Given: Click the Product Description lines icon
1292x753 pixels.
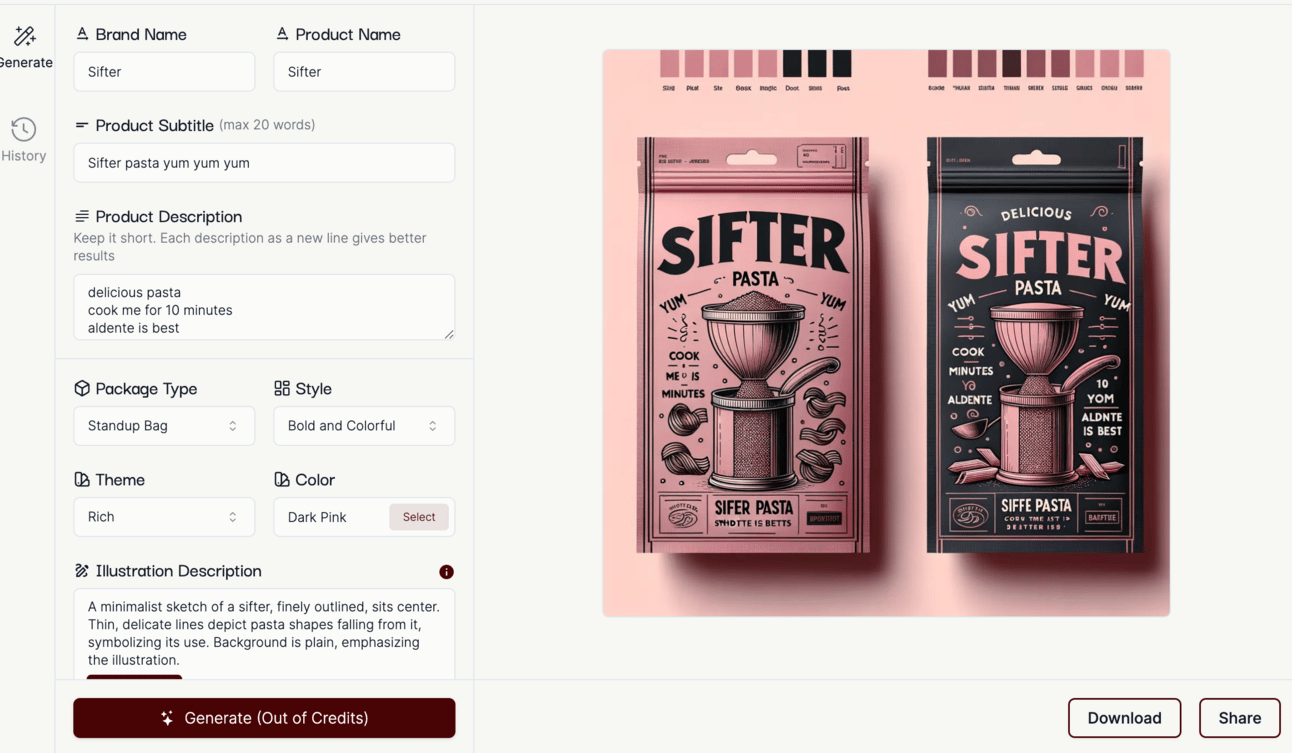Looking at the screenshot, I should point(82,216).
